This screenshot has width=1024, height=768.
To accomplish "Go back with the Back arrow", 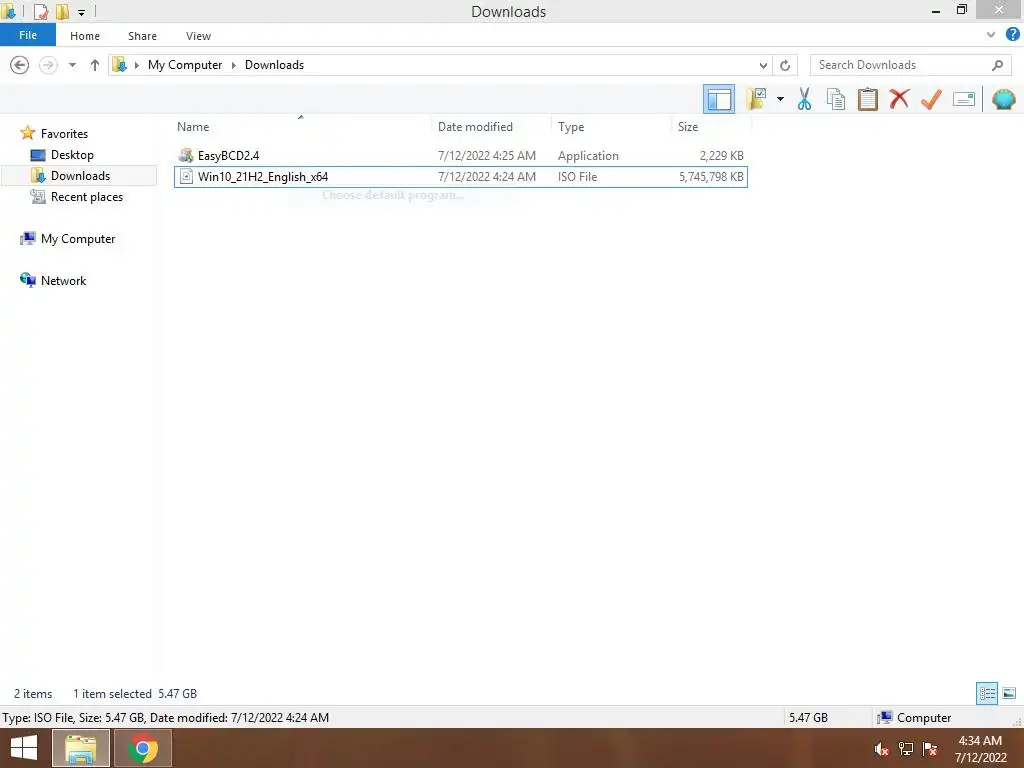I will coord(20,65).
